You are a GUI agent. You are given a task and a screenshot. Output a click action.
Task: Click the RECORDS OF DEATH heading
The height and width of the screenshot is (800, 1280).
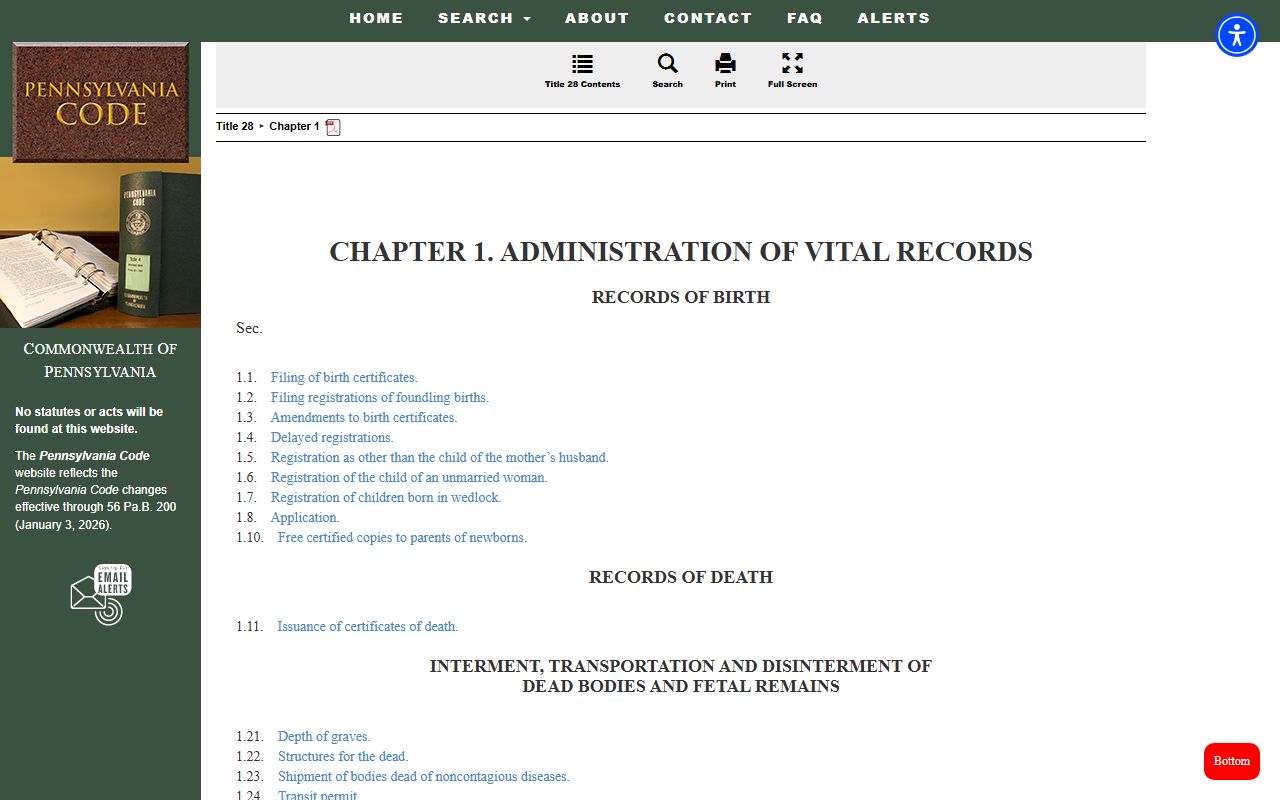click(x=681, y=577)
